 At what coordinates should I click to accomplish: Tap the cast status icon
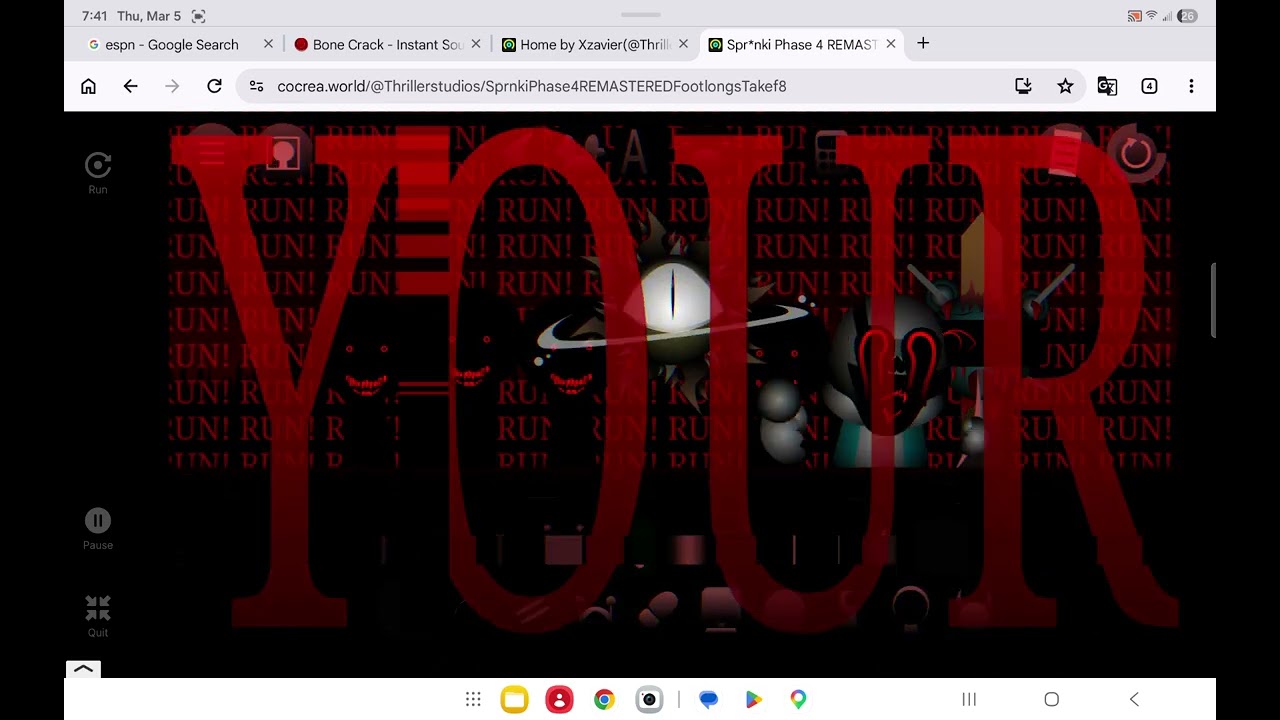(x=1134, y=16)
